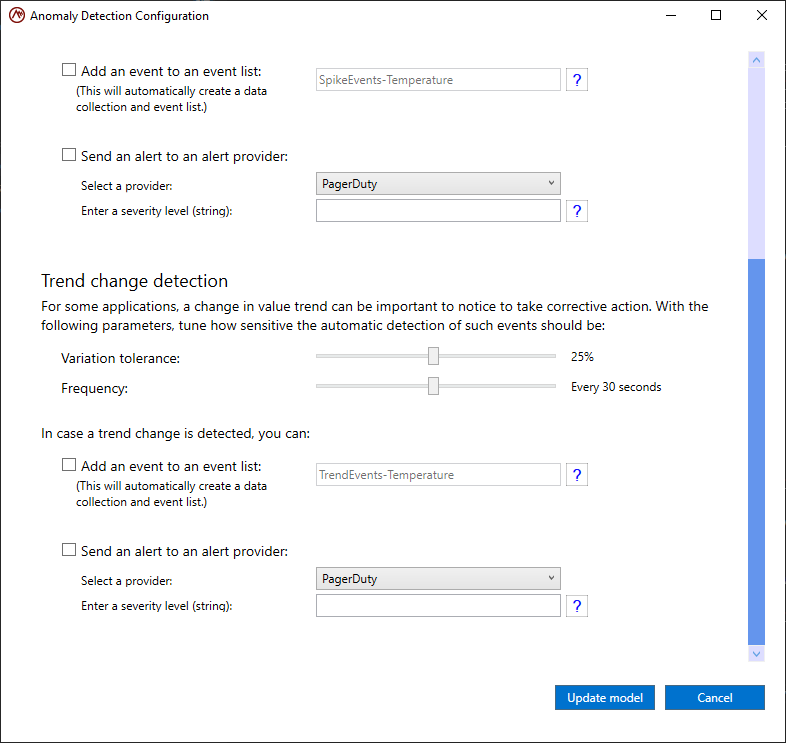Screen dimensions: 786x743
Task: Click the scrollbar up arrow
Action: (756, 60)
